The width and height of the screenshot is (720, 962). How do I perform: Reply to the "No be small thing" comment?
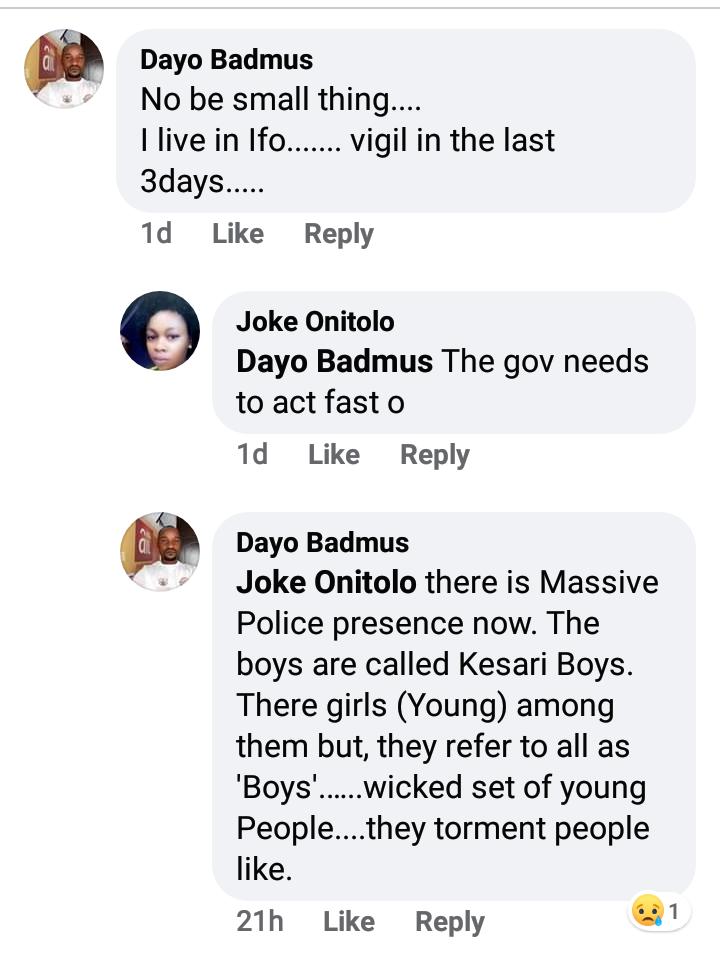338,234
